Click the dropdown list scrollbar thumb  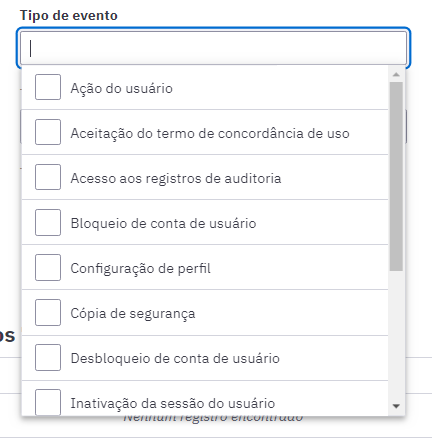click(x=396, y=176)
